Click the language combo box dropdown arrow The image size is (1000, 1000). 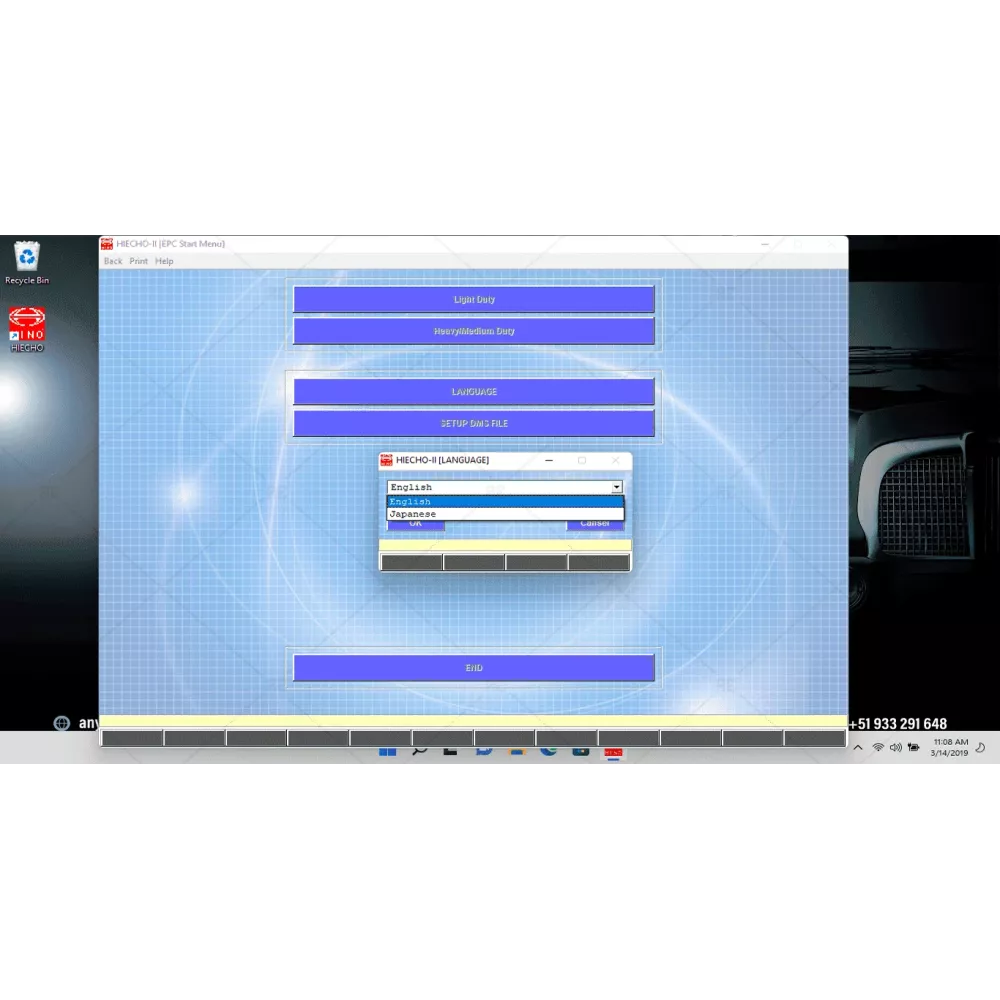coord(617,488)
